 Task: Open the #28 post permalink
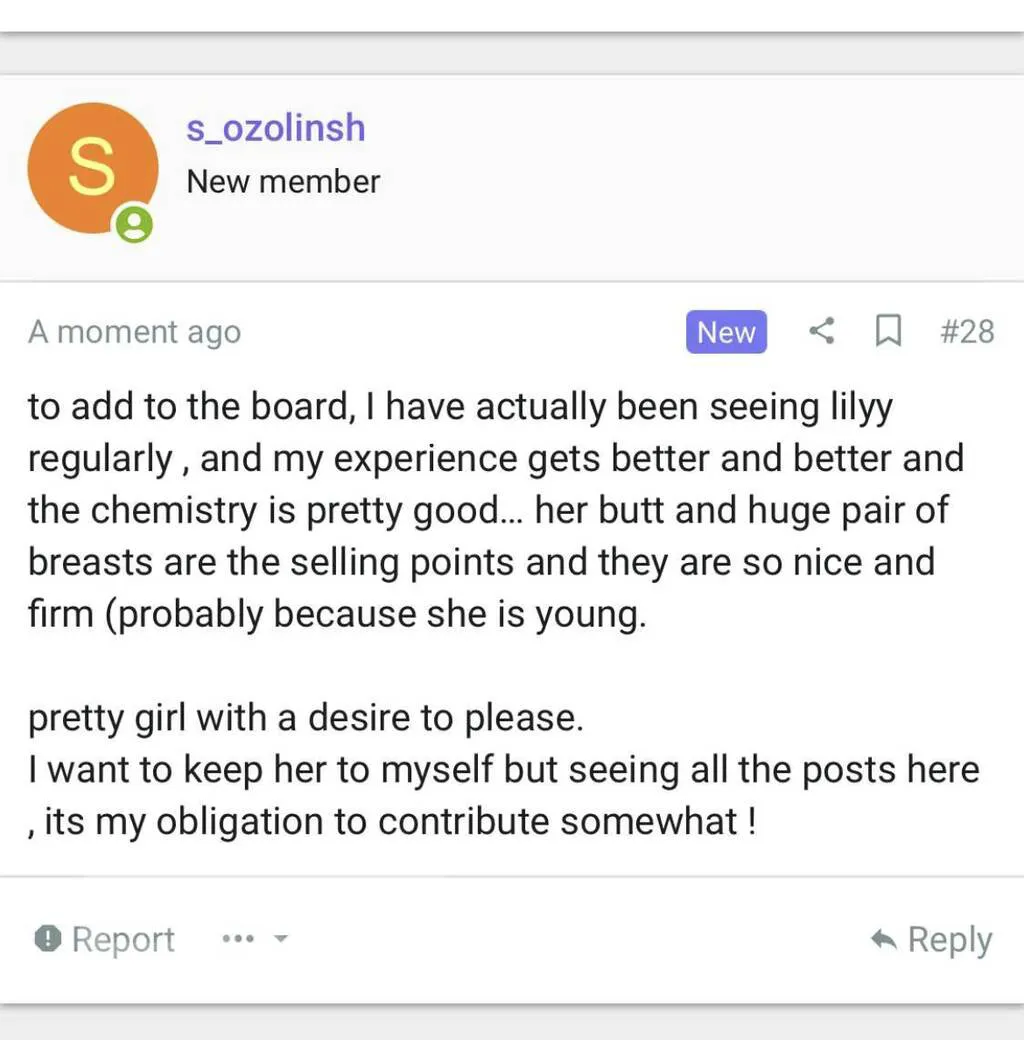967,332
